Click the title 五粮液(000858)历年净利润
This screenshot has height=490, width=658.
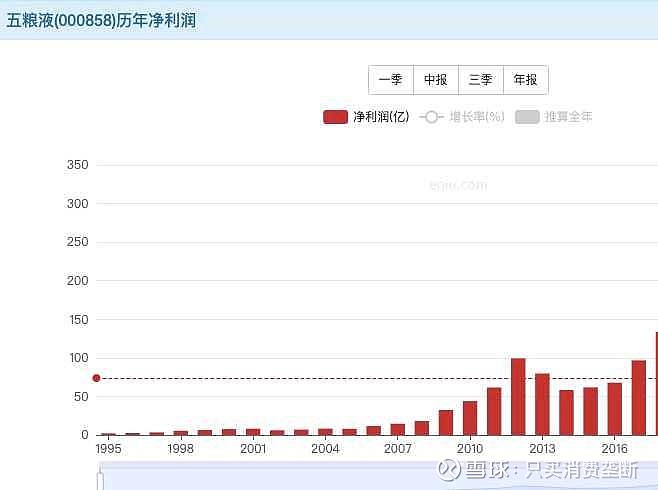[101, 20]
